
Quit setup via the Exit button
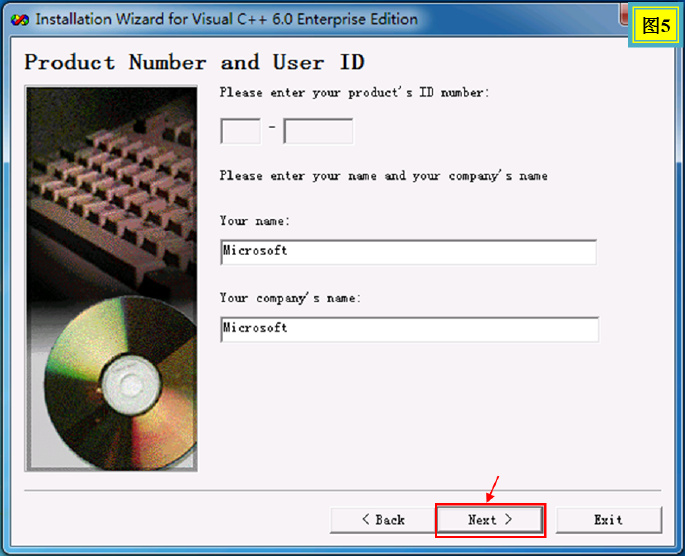(609, 520)
